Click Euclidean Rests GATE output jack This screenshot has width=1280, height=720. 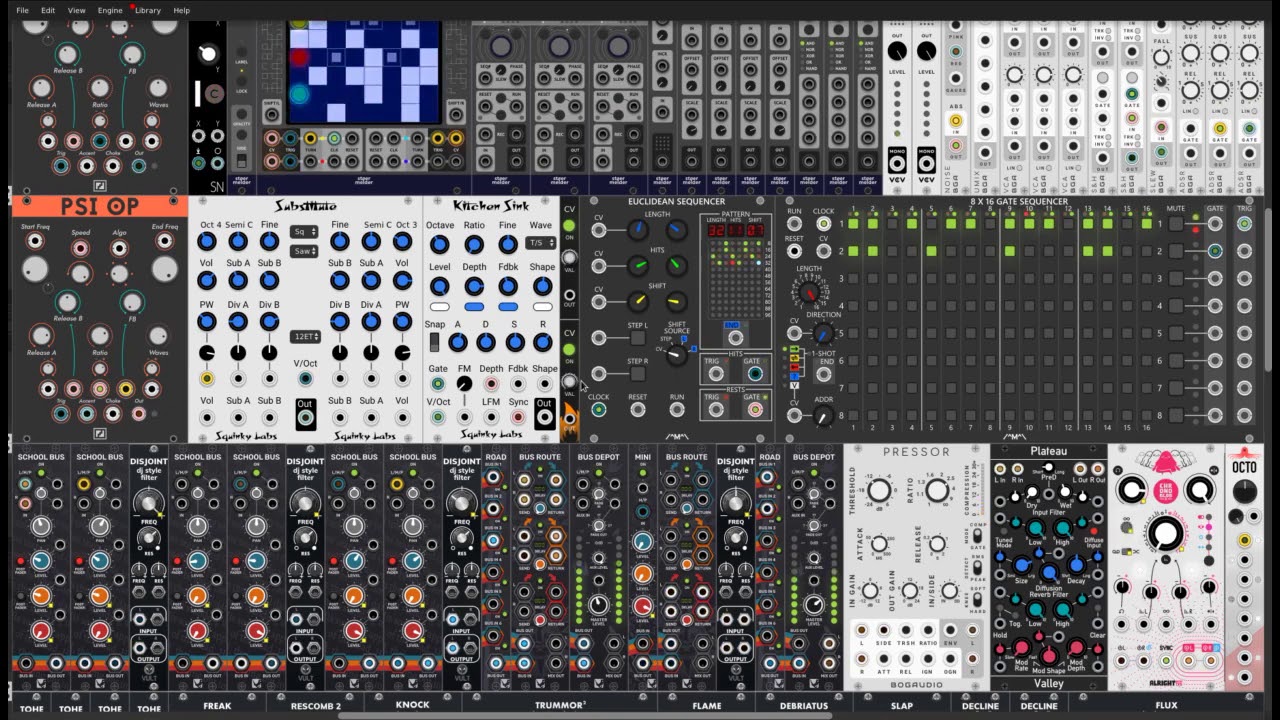pyautogui.click(x=755, y=409)
